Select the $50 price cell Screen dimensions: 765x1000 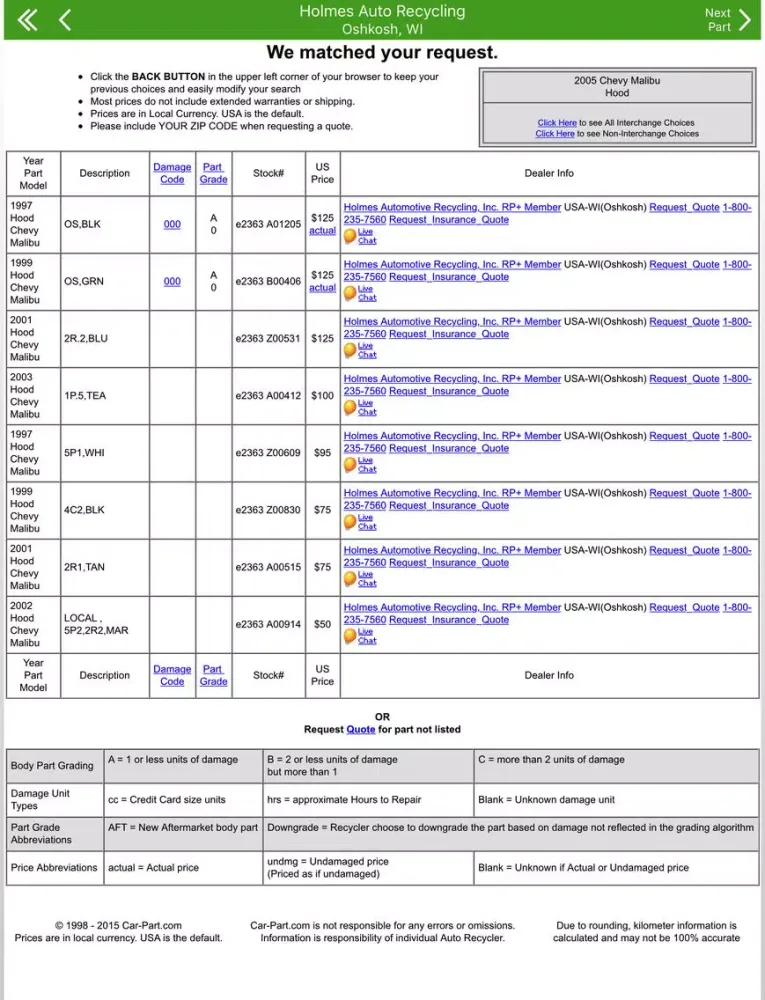(x=323, y=624)
